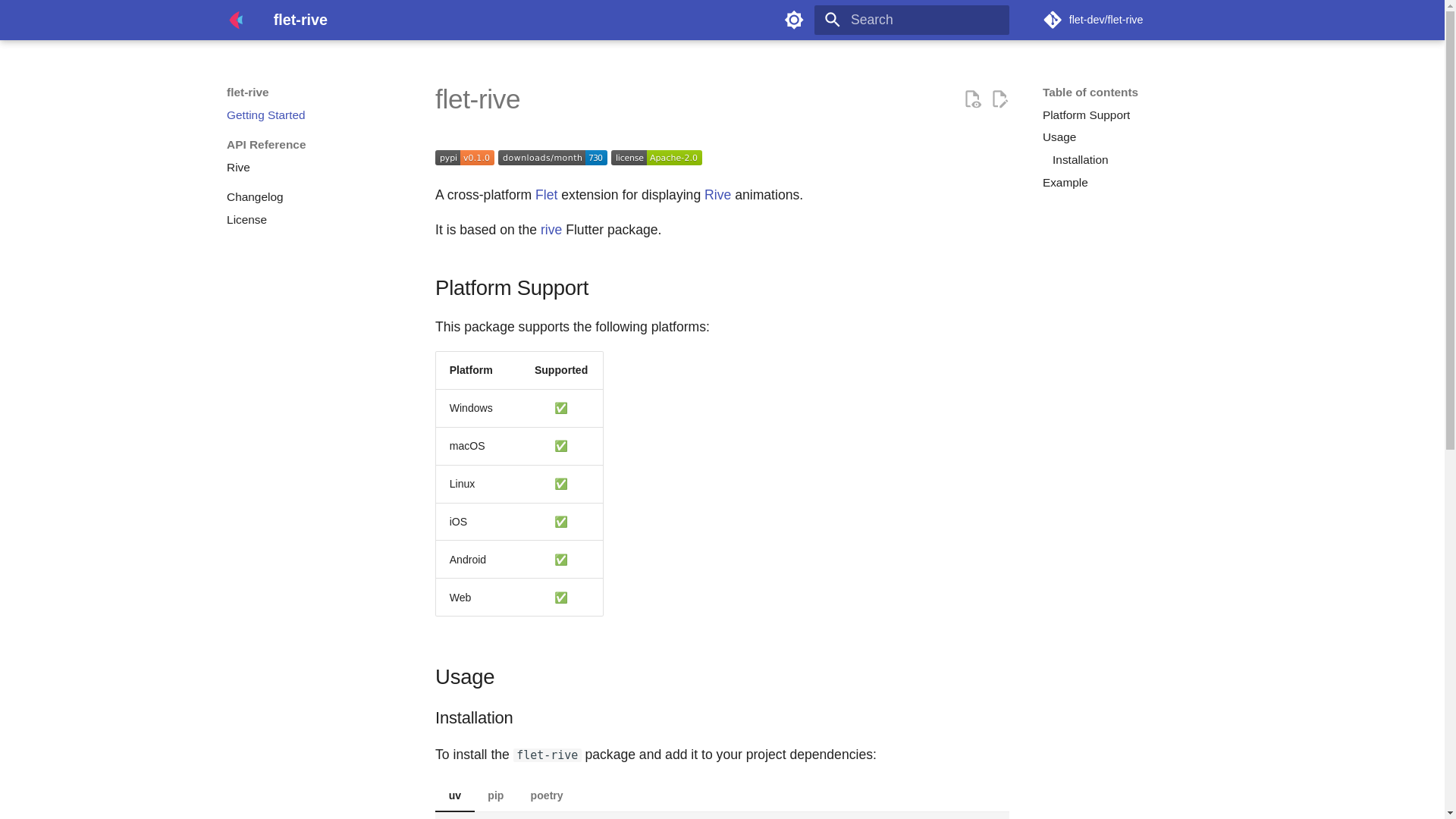Open the Apache-2.0 license badge
The image size is (1456, 819).
tap(657, 158)
